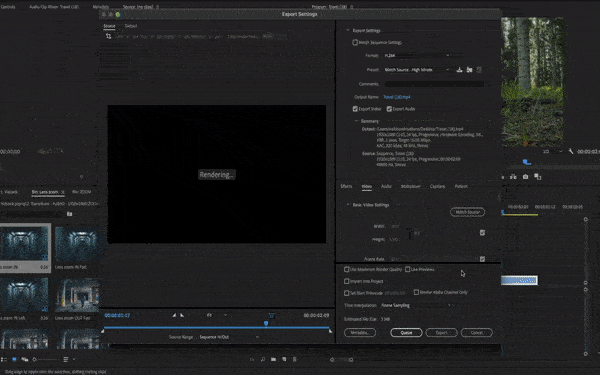Collapse the Export Settings section
Viewport: 600px width, 375px height.
348,30
